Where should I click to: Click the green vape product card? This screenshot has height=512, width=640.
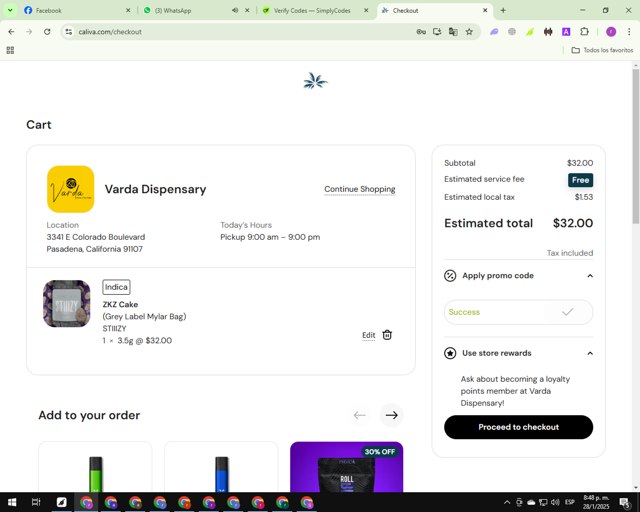point(95,467)
